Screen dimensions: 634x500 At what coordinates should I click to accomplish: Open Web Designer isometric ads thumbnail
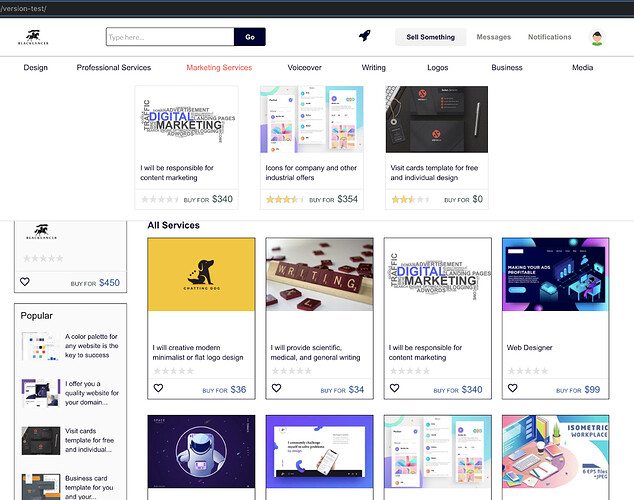tap(556, 274)
